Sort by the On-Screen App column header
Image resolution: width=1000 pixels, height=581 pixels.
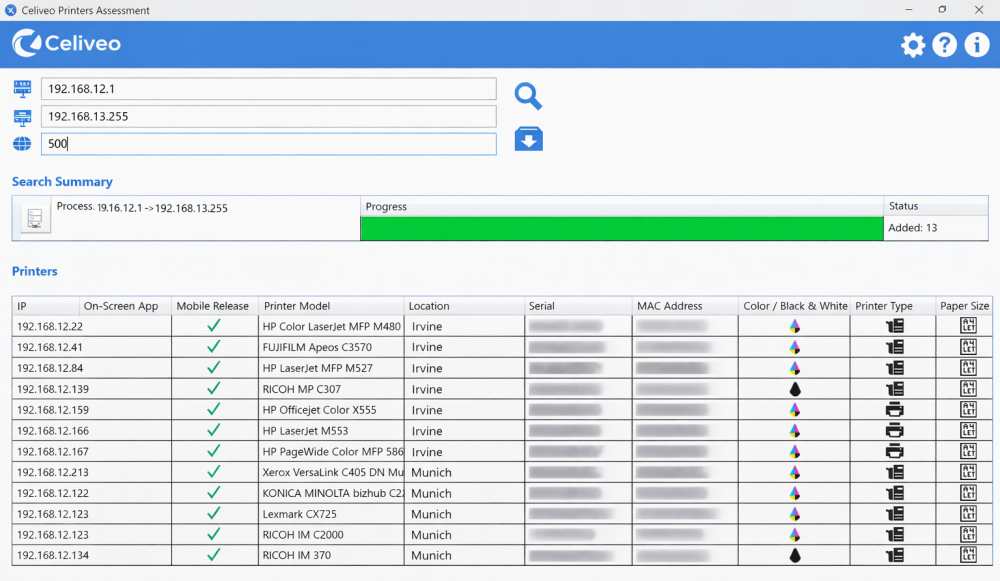(125, 306)
